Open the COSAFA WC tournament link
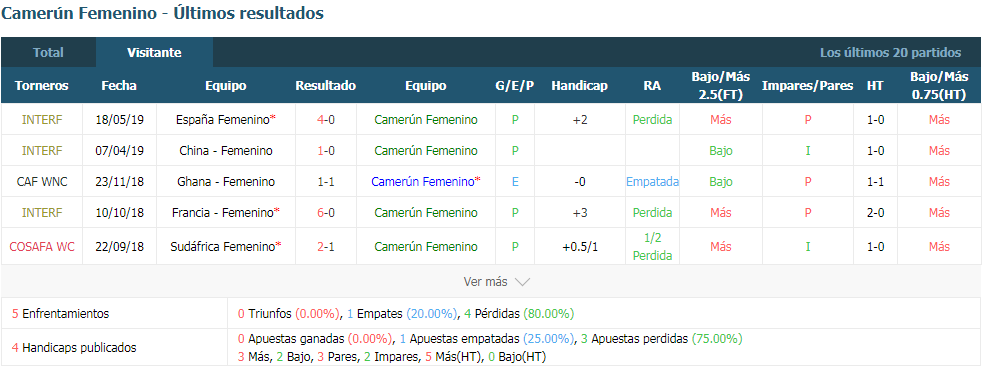The image size is (983, 370). click(x=42, y=246)
